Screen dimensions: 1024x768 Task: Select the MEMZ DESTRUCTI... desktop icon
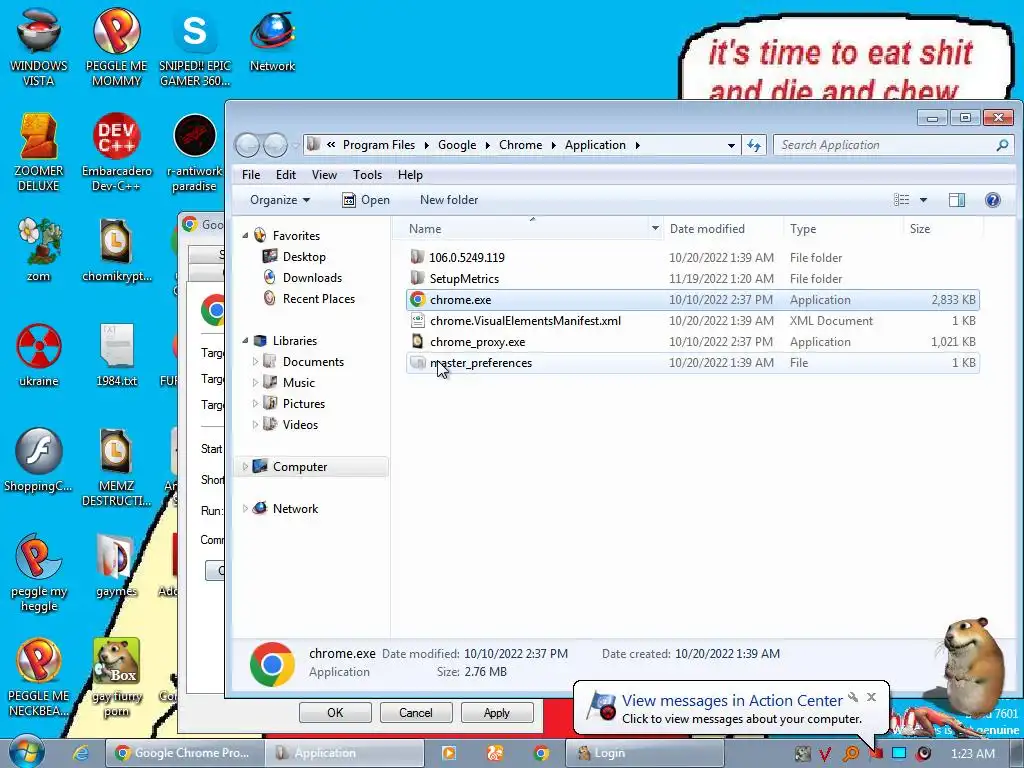pyautogui.click(x=116, y=466)
